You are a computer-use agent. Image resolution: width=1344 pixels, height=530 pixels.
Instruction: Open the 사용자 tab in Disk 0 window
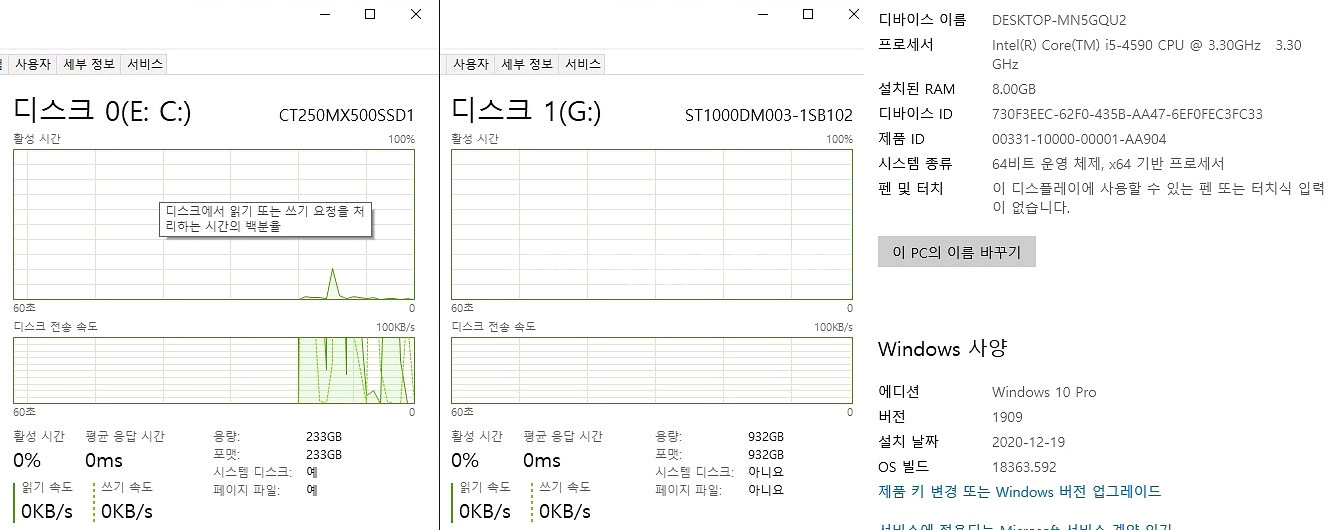point(32,64)
